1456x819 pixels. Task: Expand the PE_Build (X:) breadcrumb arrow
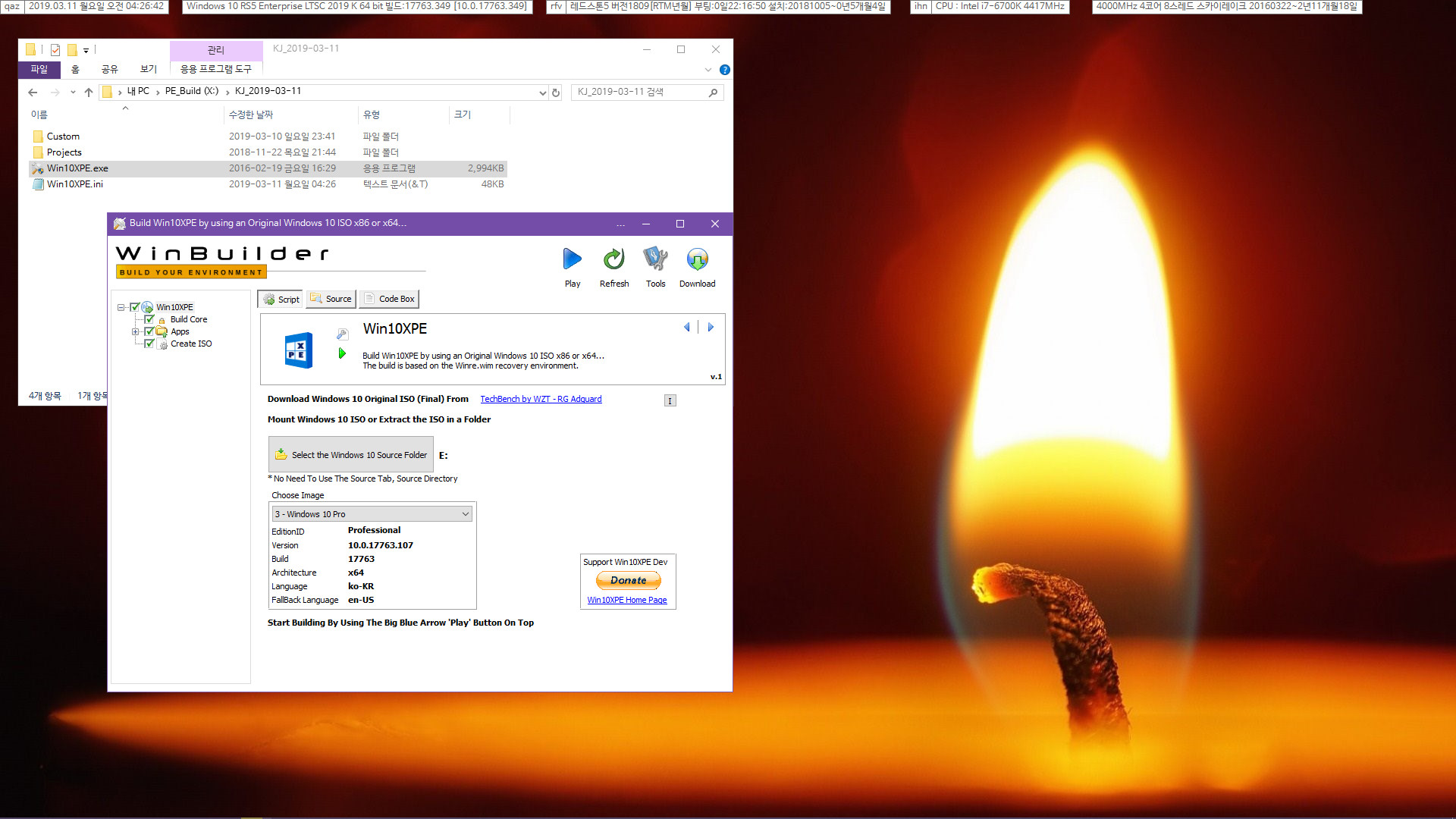pos(227,92)
